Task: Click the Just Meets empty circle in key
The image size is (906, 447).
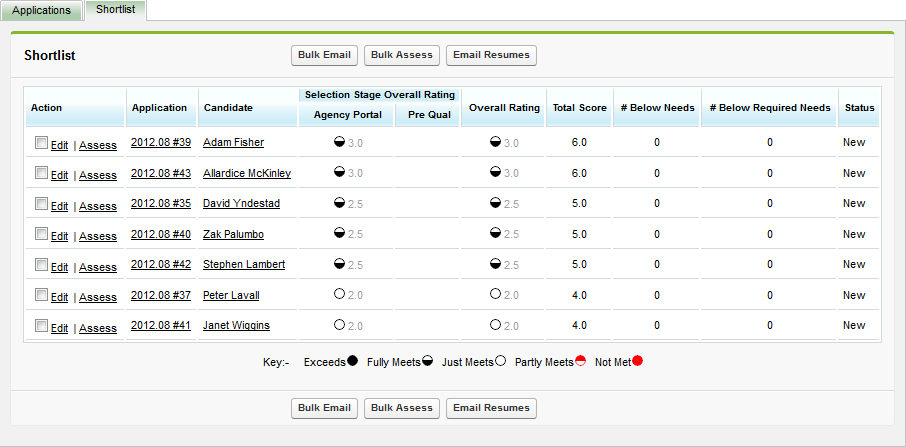Action: pyautogui.click(x=500, y=361)
